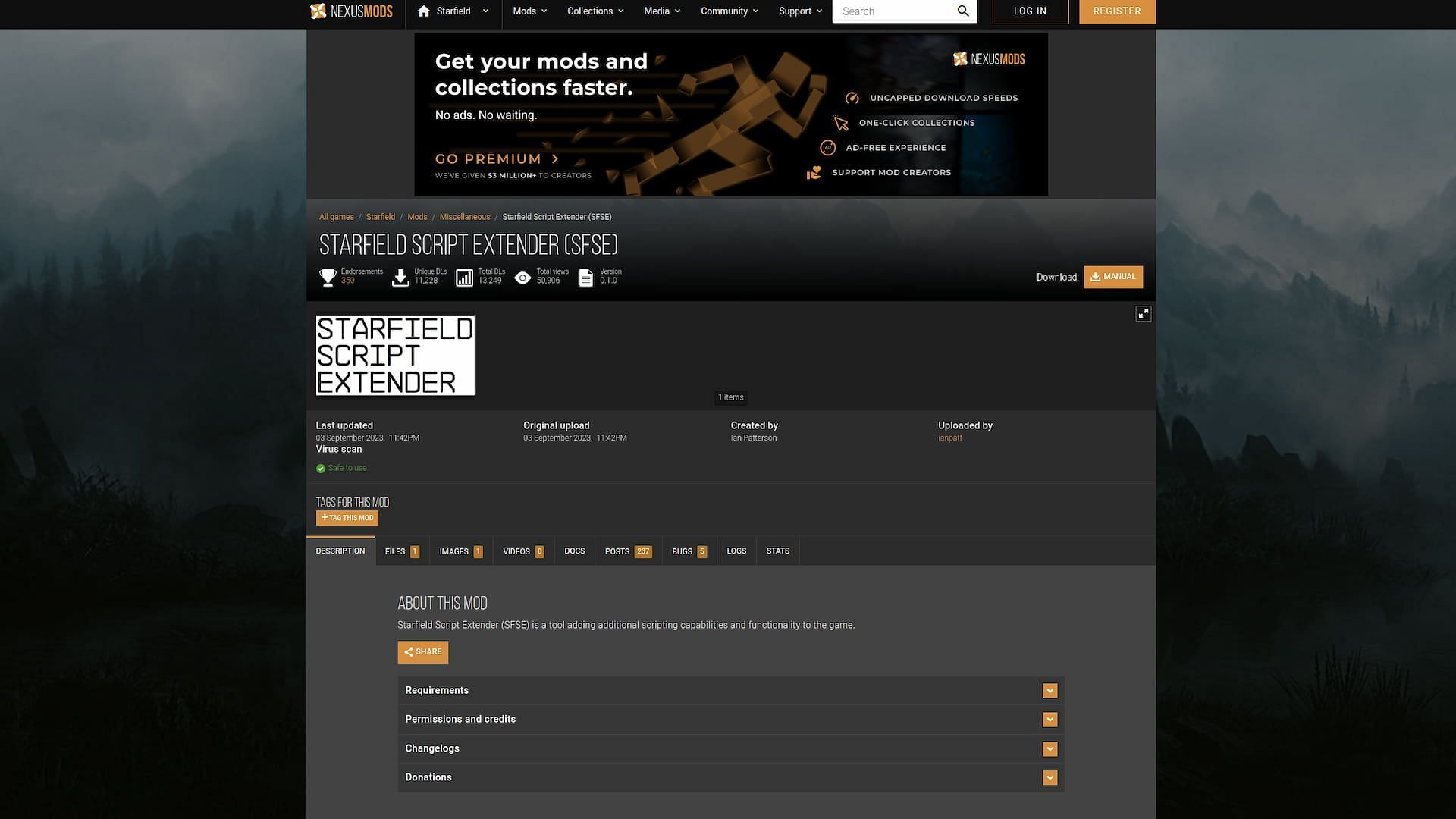Open the All games breadcrumb link
This screenshot has width=1456, height=819.
(x=337, y=217)
